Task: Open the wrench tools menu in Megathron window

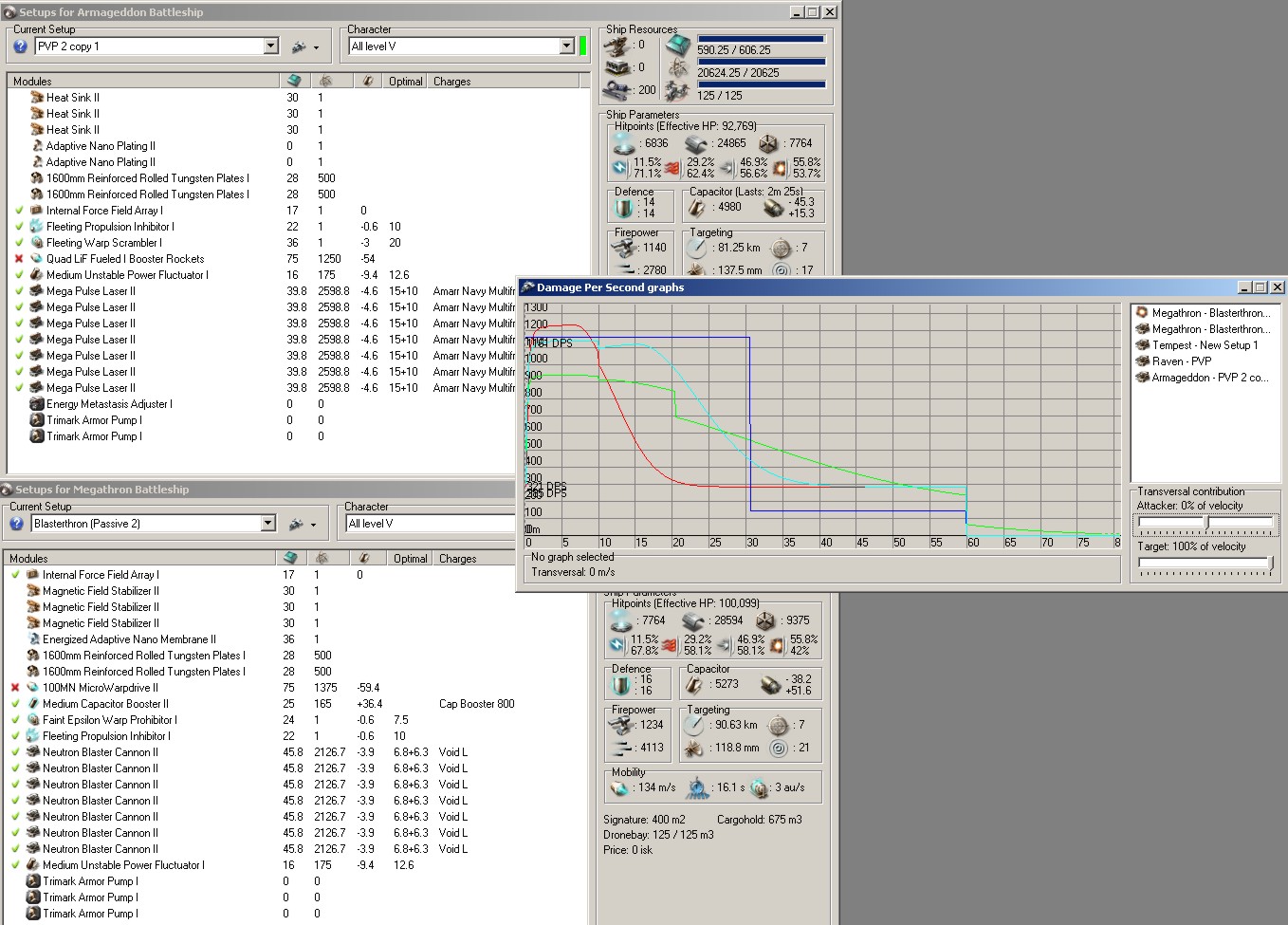Action: click(x=301, y=524)
